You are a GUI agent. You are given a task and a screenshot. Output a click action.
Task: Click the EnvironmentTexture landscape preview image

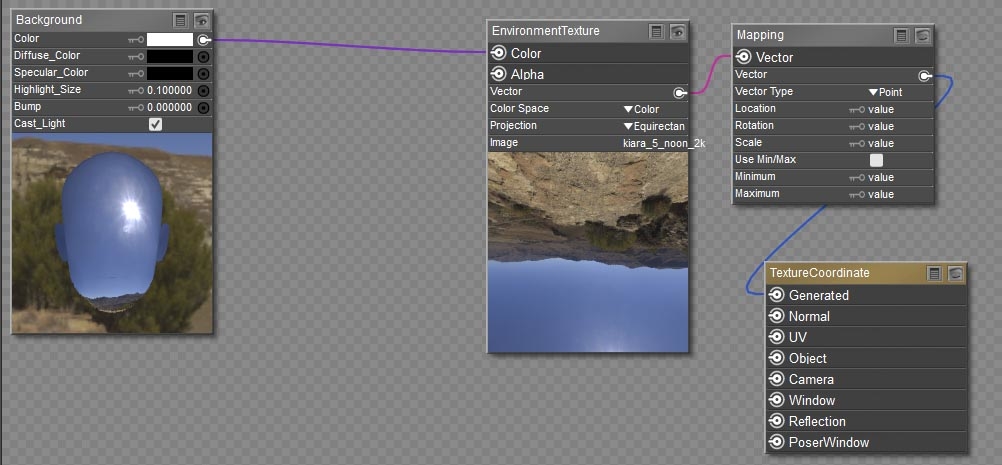point(588,252)
